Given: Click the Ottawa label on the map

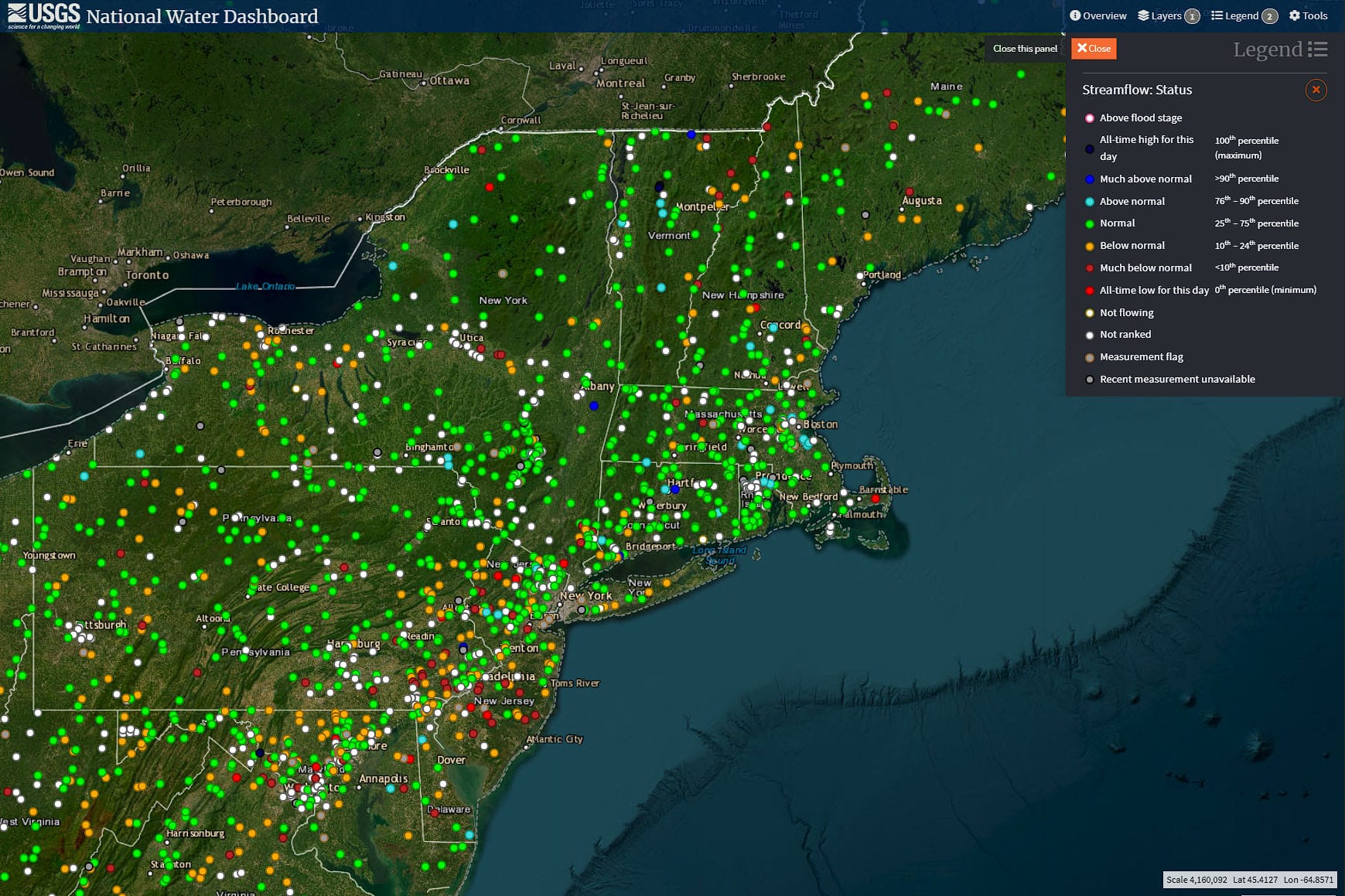Looking at the screenshot, I should pyautogui.click(x=449, y=80).
